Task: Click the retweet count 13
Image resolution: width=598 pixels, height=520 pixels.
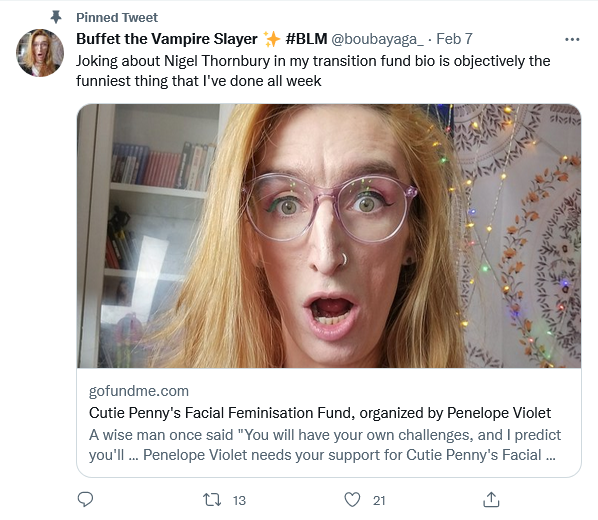Action: 239,501
